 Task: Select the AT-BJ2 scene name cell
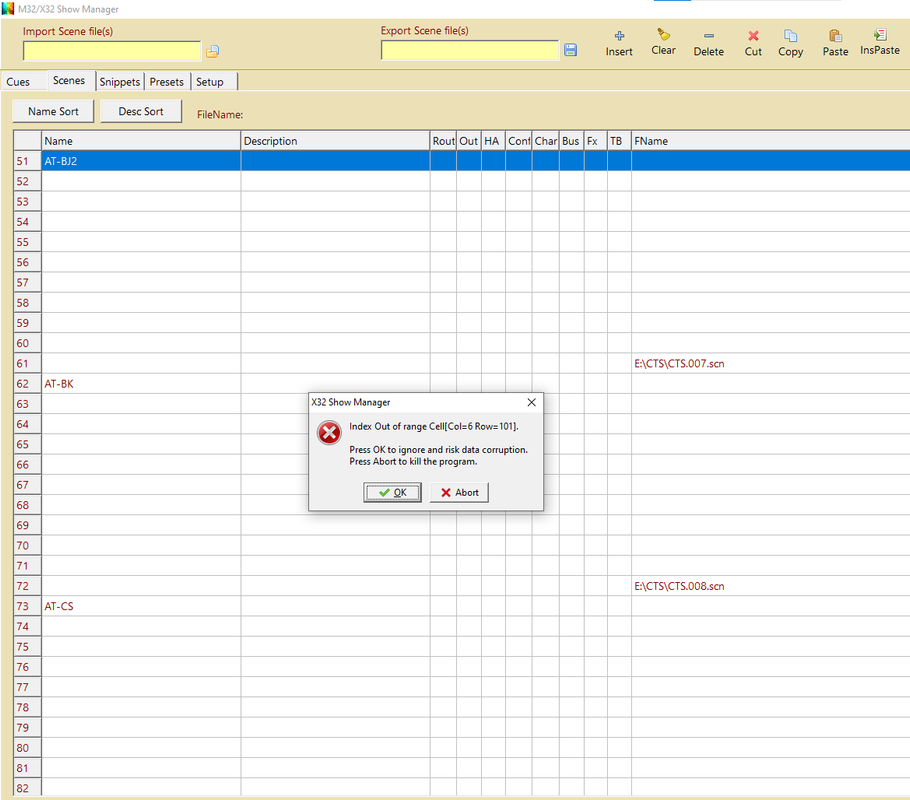point(141,161)
